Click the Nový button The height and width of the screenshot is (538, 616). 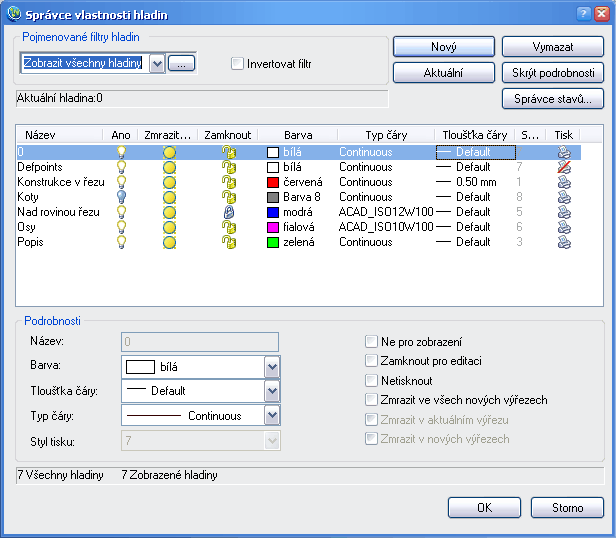tap(443, 47)
